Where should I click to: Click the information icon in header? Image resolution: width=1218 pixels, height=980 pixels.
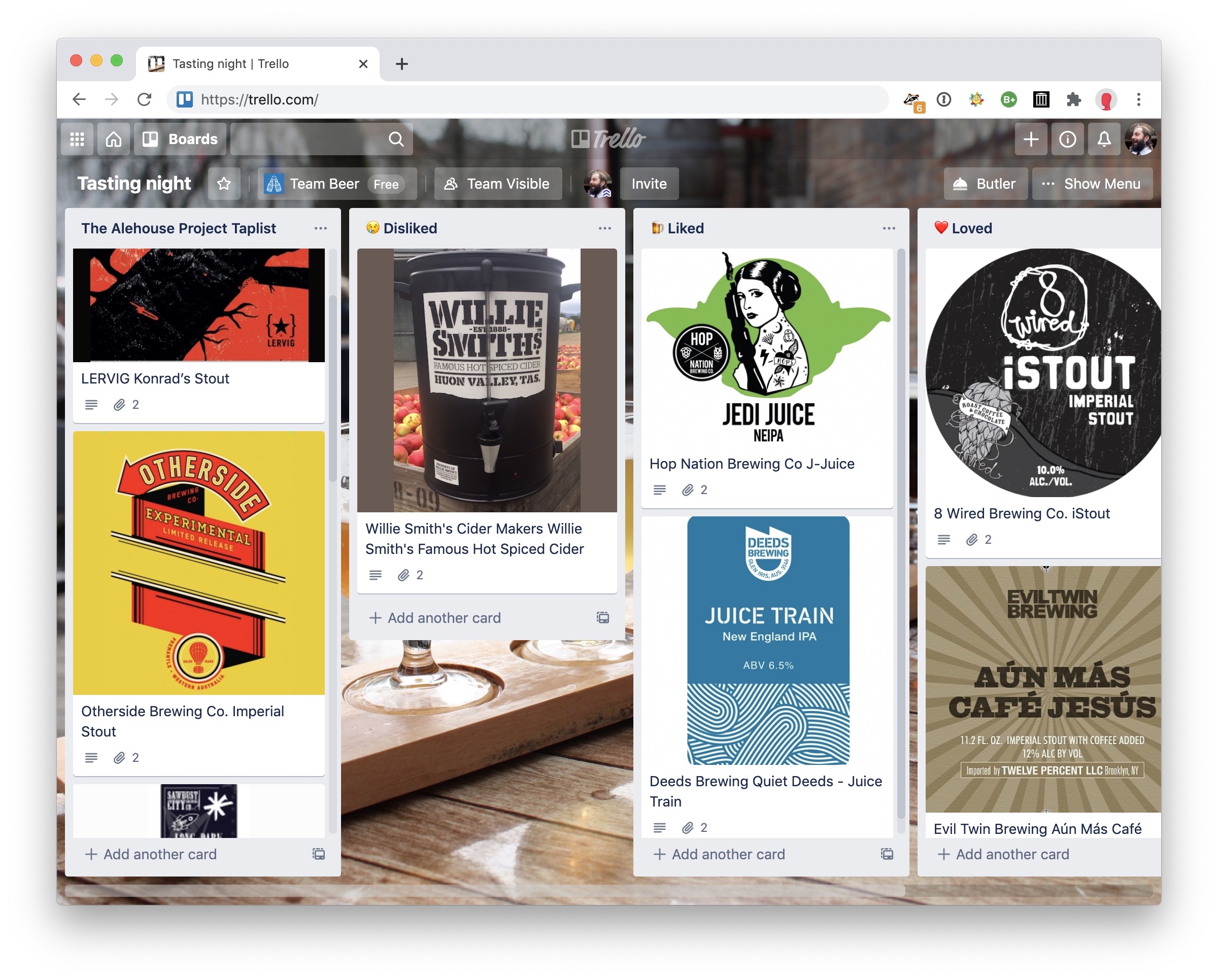(1067, 139)
